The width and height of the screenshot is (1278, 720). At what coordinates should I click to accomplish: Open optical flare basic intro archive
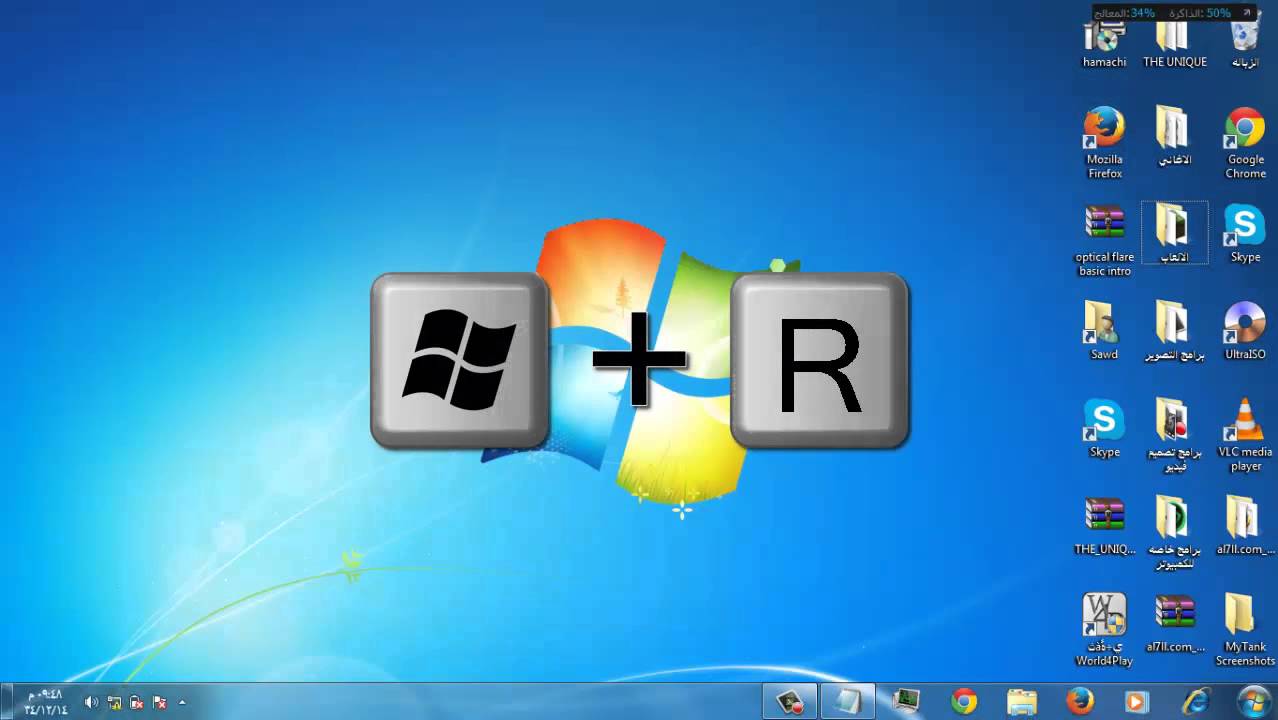[1104, 241]
